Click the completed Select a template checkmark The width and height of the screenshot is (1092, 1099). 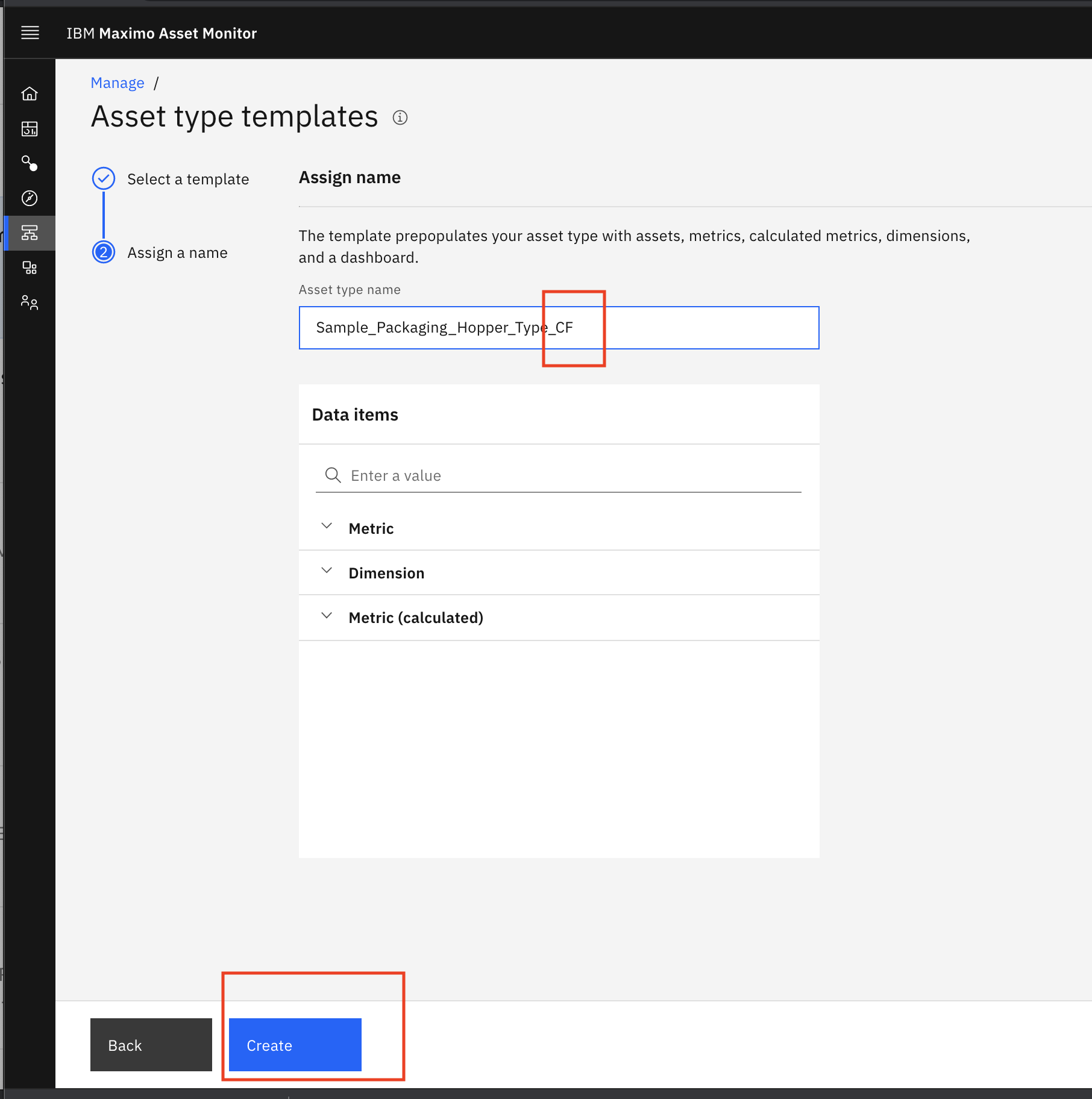tap(104, 179)
